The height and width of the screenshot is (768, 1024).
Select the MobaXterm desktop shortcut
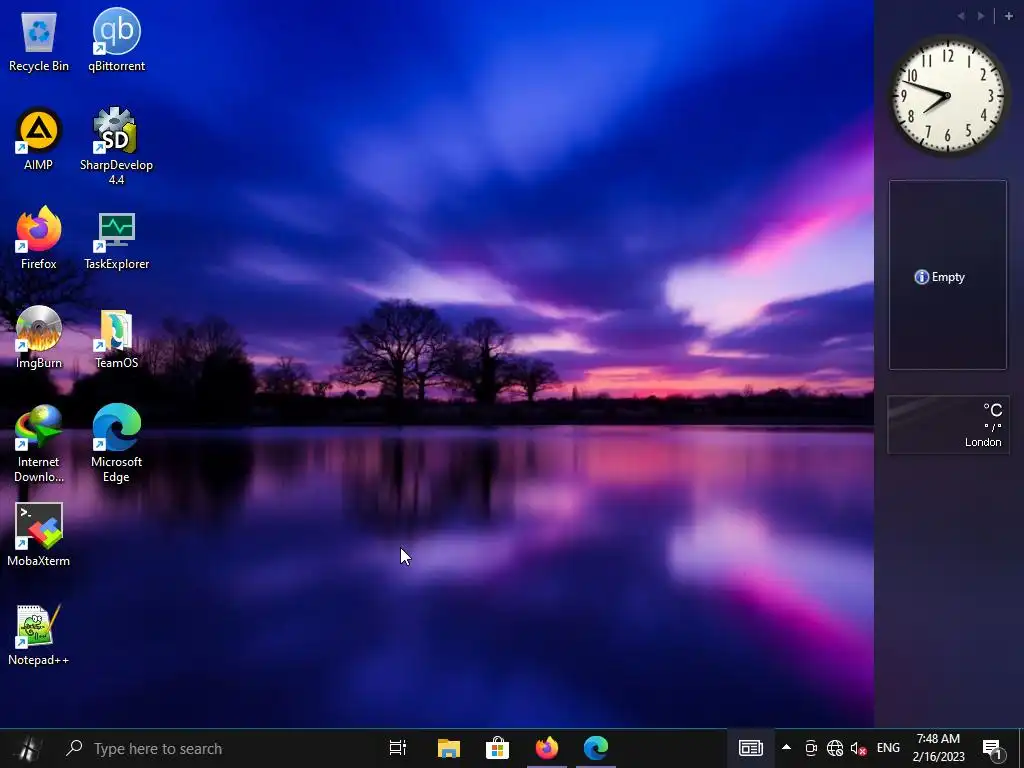(x=39, y=536)
